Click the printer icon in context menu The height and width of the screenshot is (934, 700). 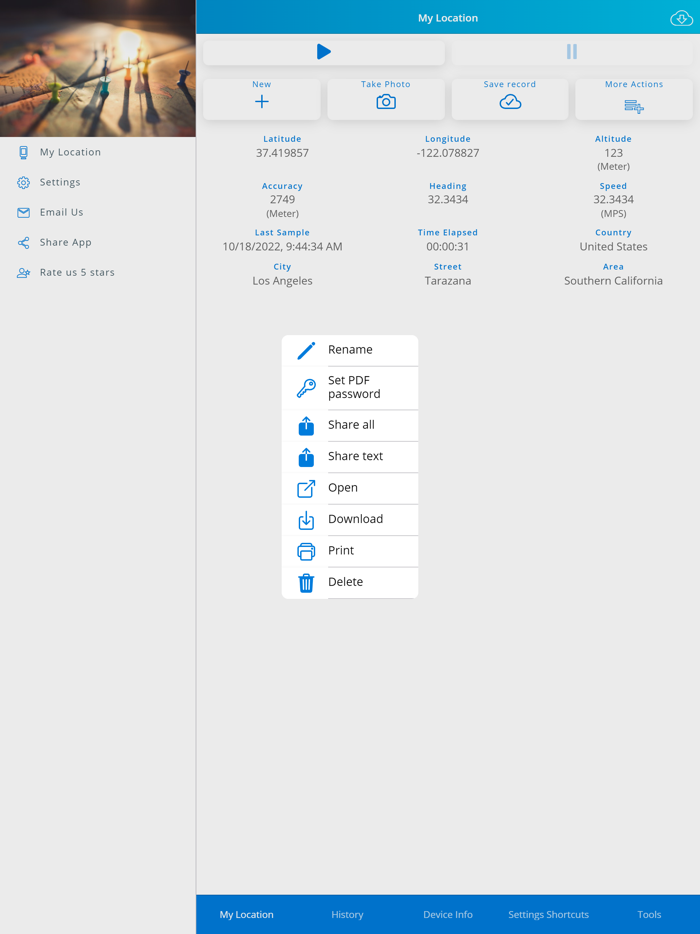pos(306,552)
